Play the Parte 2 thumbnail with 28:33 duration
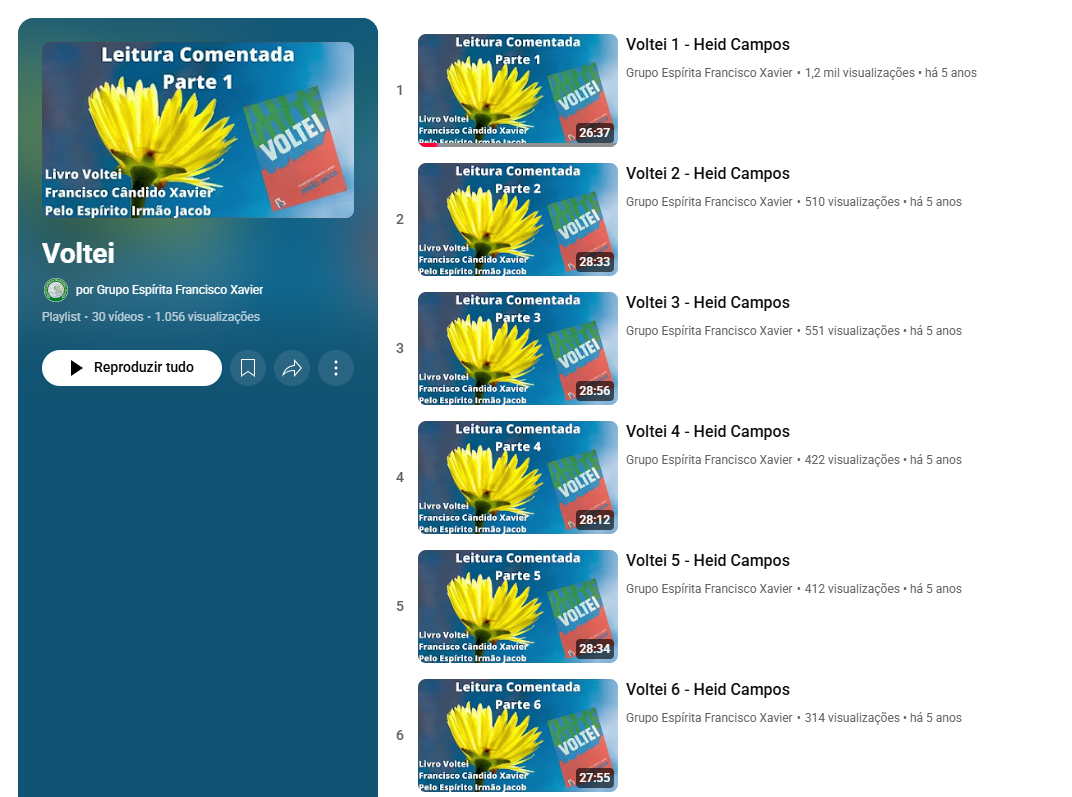Image resolution: width=1072 pixels, height=797 pixels. [518, 219]
